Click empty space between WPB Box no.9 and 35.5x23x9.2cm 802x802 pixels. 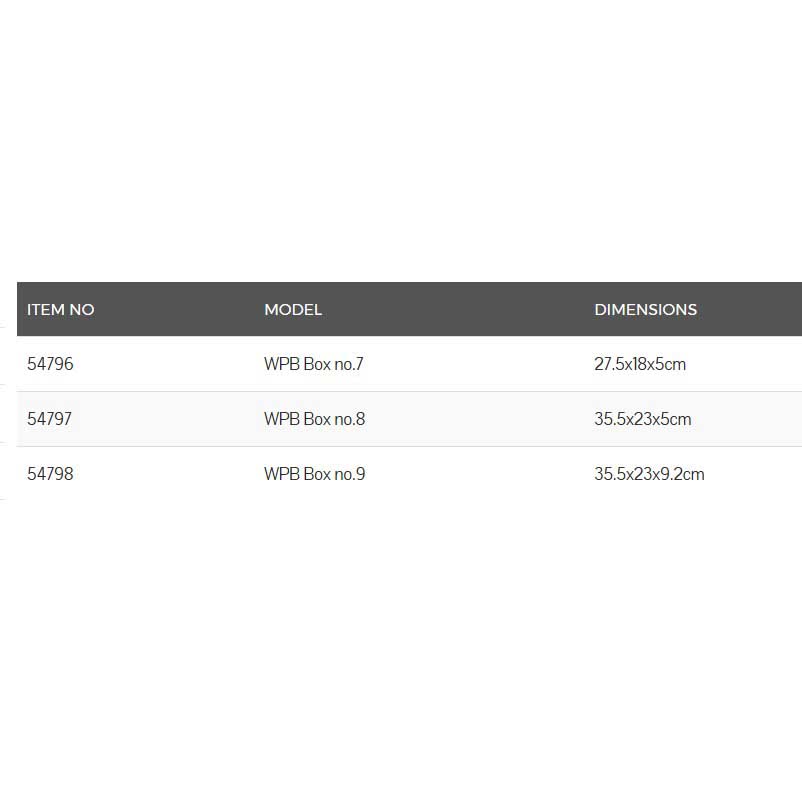tap(478, 474)
